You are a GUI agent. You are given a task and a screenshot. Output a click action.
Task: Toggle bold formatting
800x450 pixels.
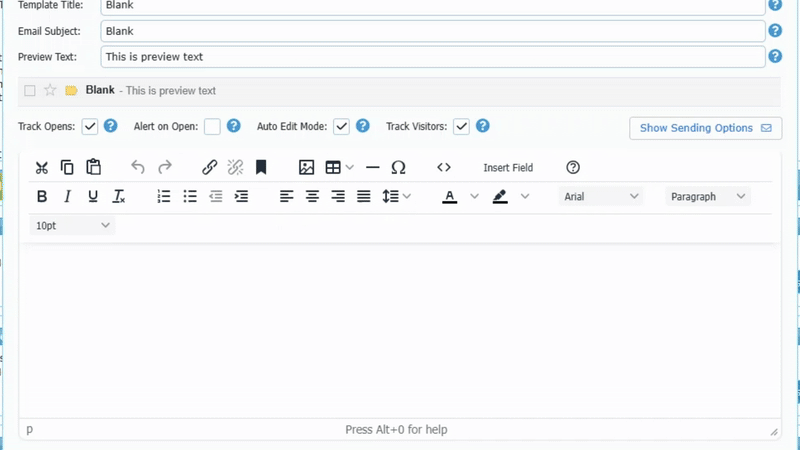point(42,197)
